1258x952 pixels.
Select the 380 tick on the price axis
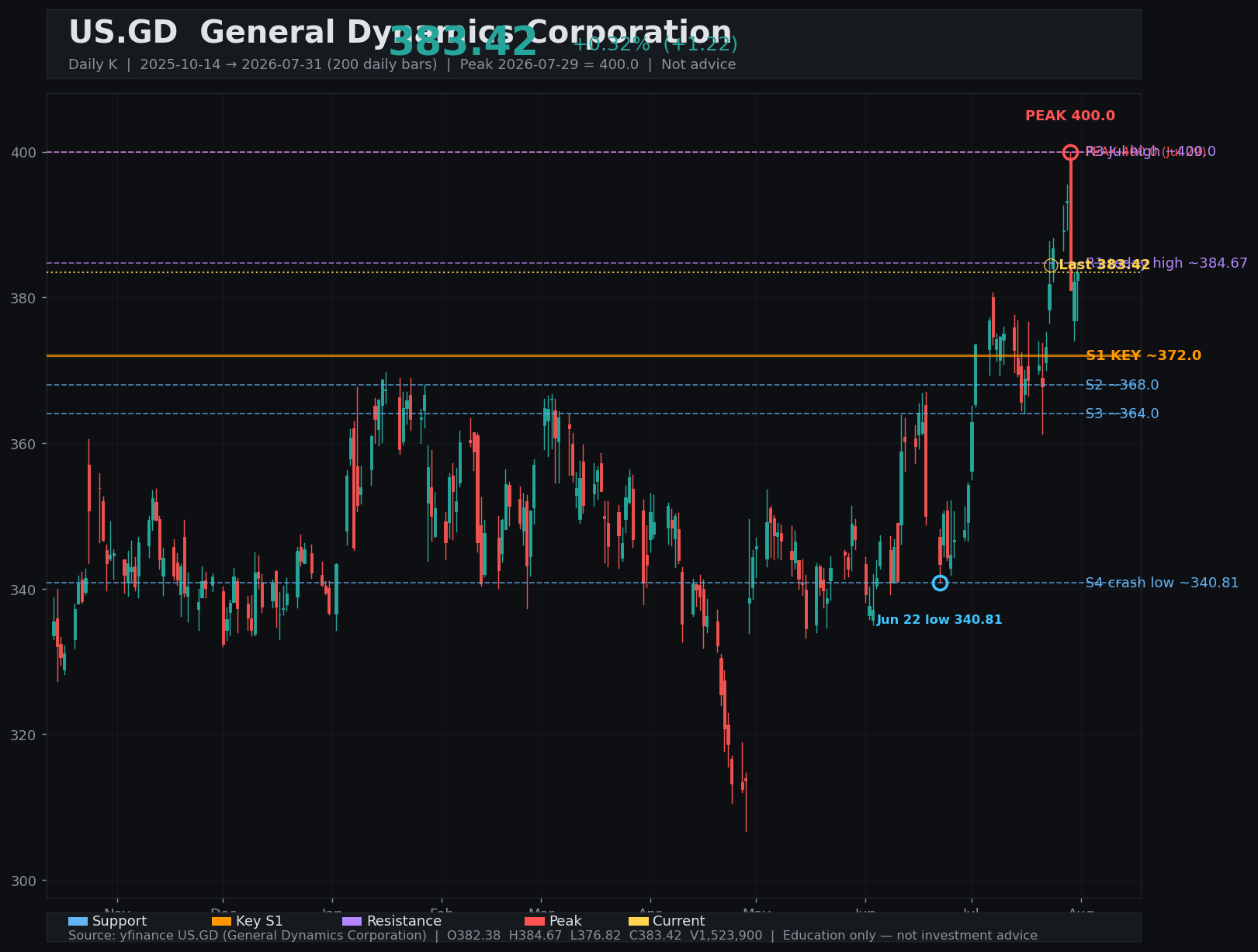(x=23, y=298)
